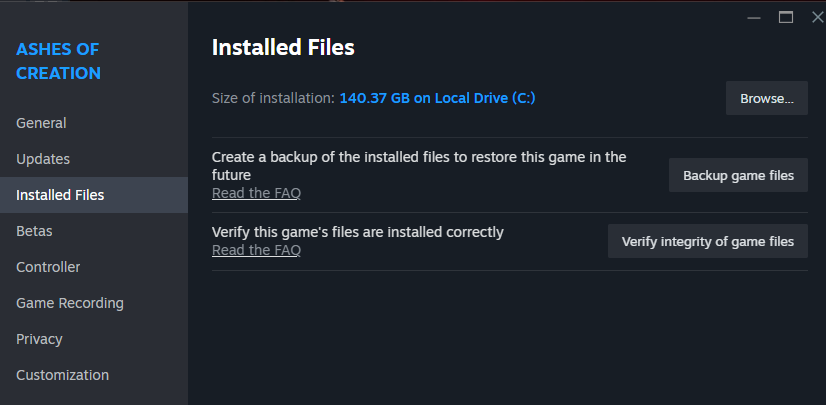This screenshot has width=826, height=405.
Task: Go to the Updates section
Action: pos(43,159)
